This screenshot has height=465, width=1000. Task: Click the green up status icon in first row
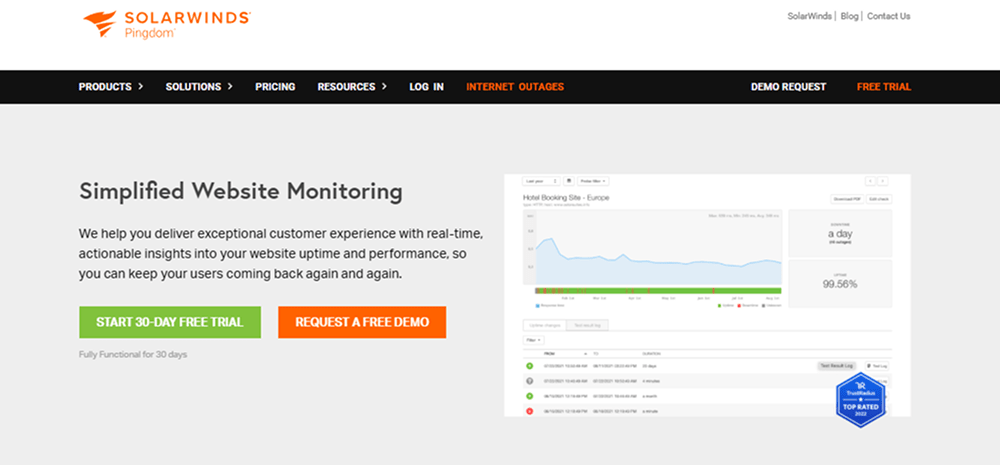528,367
